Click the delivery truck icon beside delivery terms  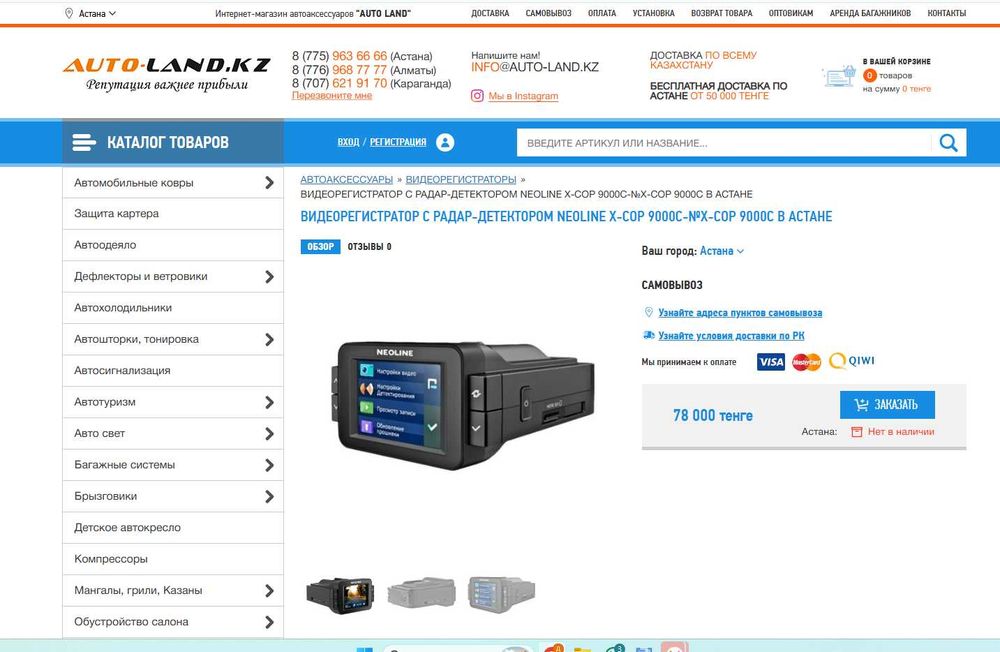coord(649,335)
